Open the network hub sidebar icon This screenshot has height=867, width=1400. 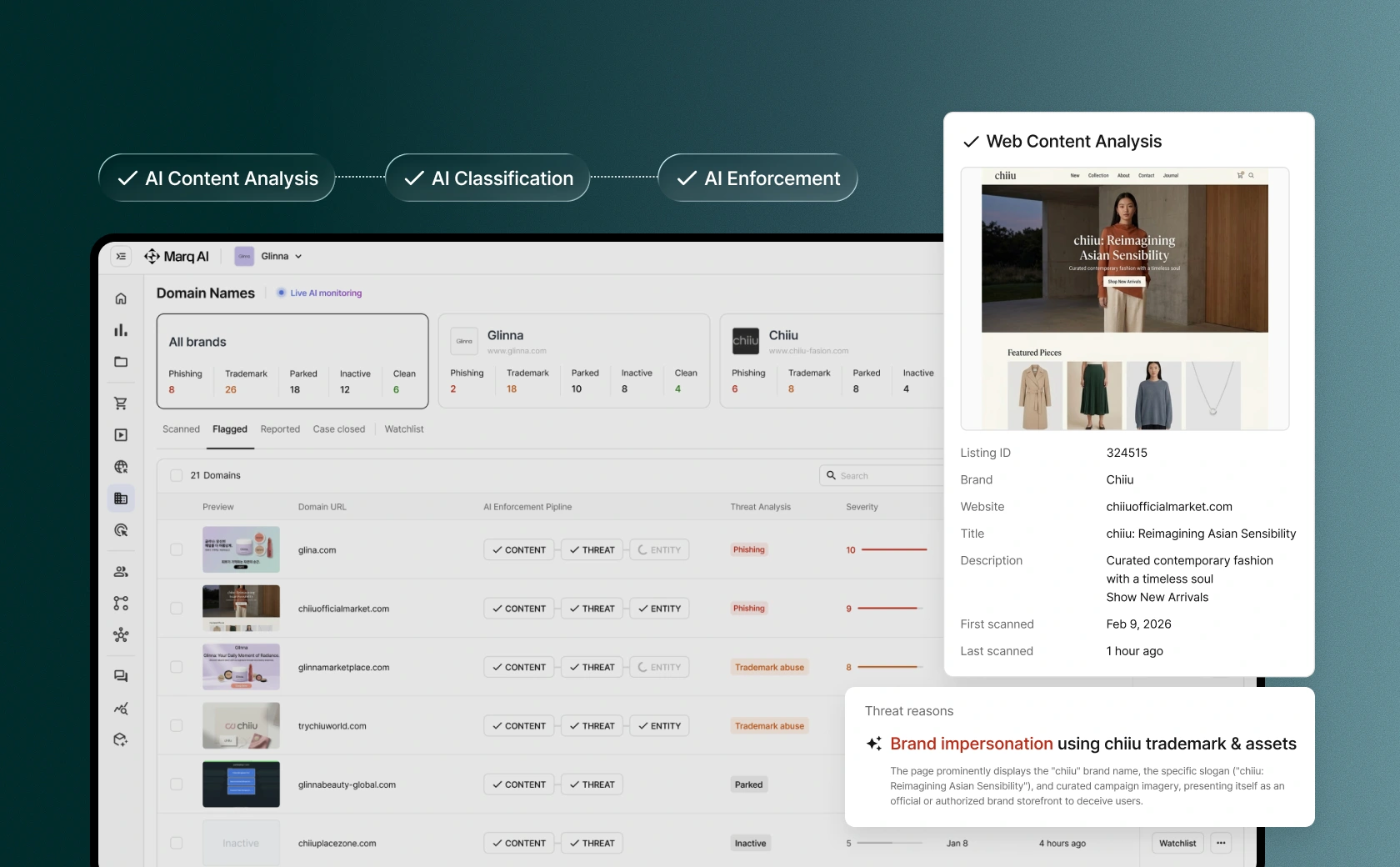(x=121, y=635)
